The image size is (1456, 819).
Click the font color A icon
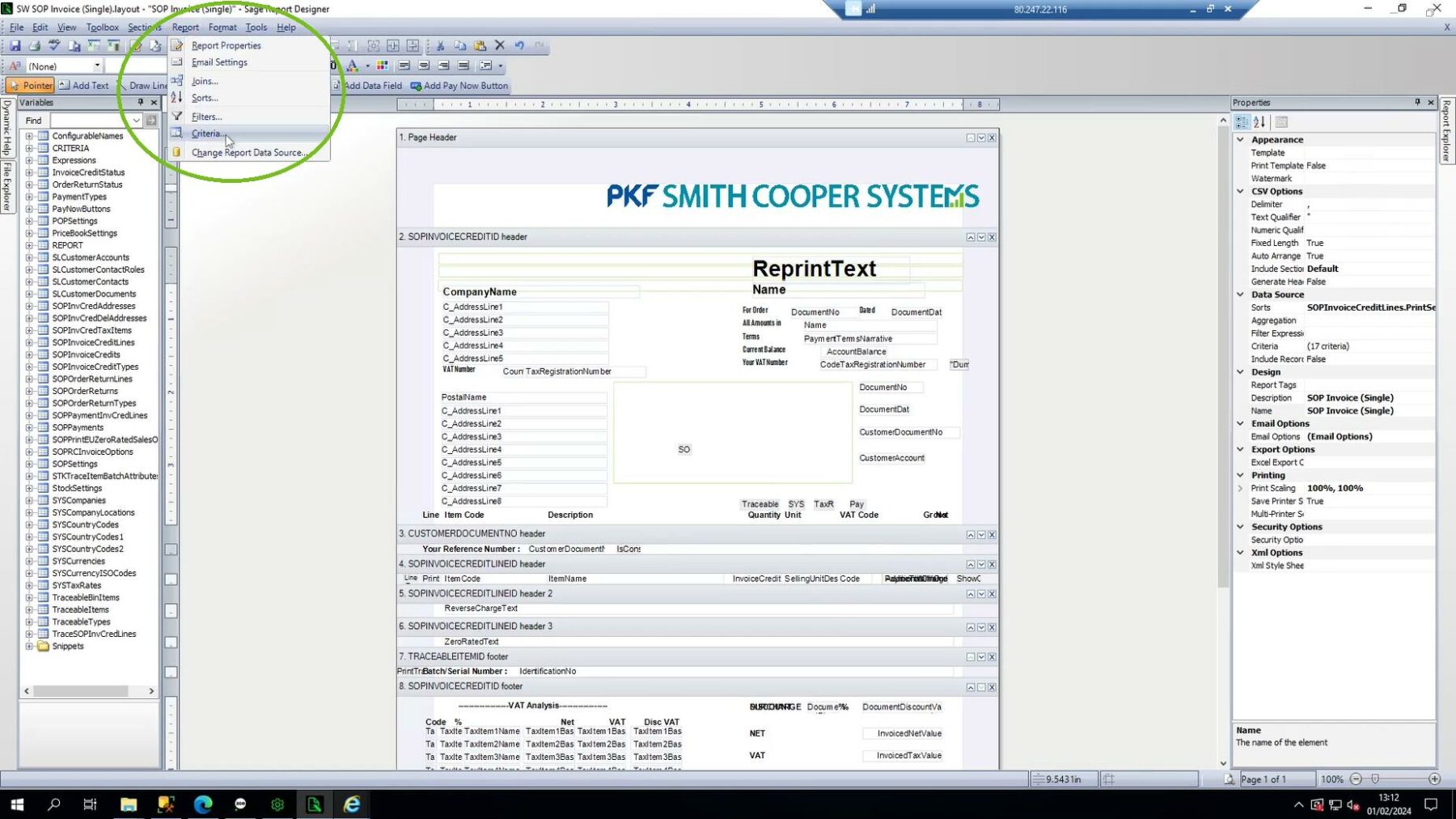click(352, 66)
